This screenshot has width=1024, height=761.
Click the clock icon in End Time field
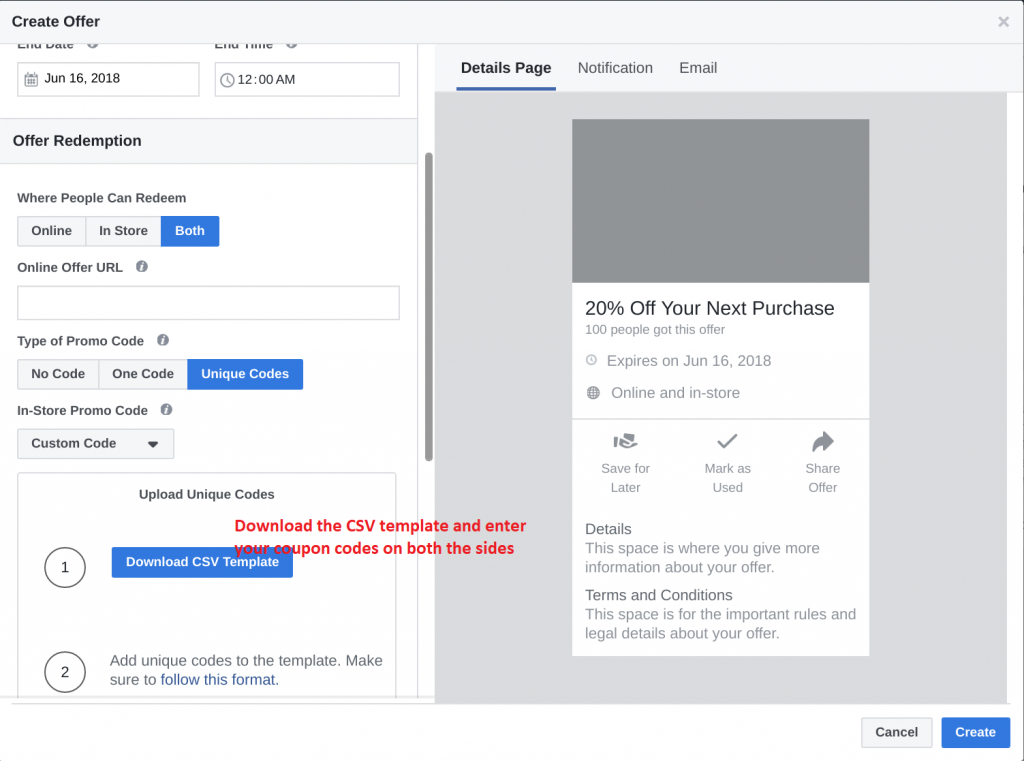click(x=229, y=79)
